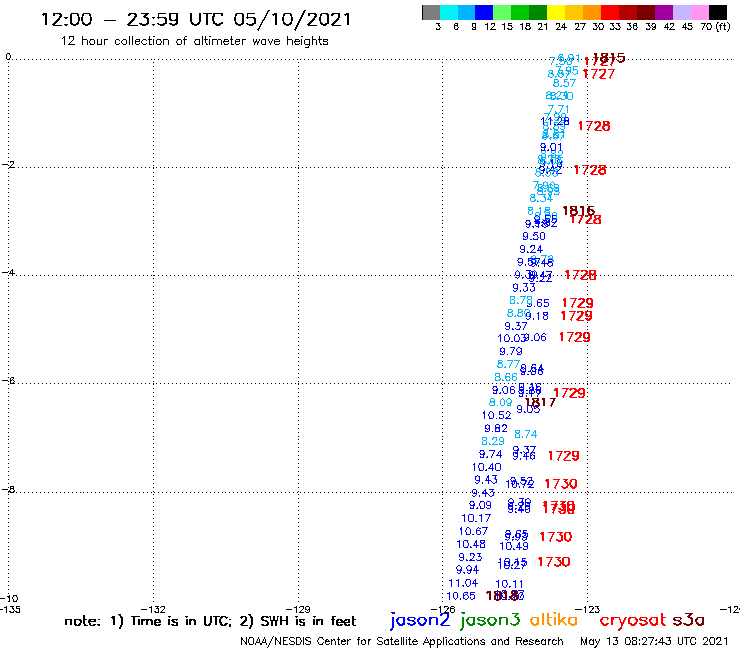Image resolution: width=740 pixels, height=650 pixels.
Task: Click the orange 30 ft legend swatch
Action: click(x=592, y=12)
